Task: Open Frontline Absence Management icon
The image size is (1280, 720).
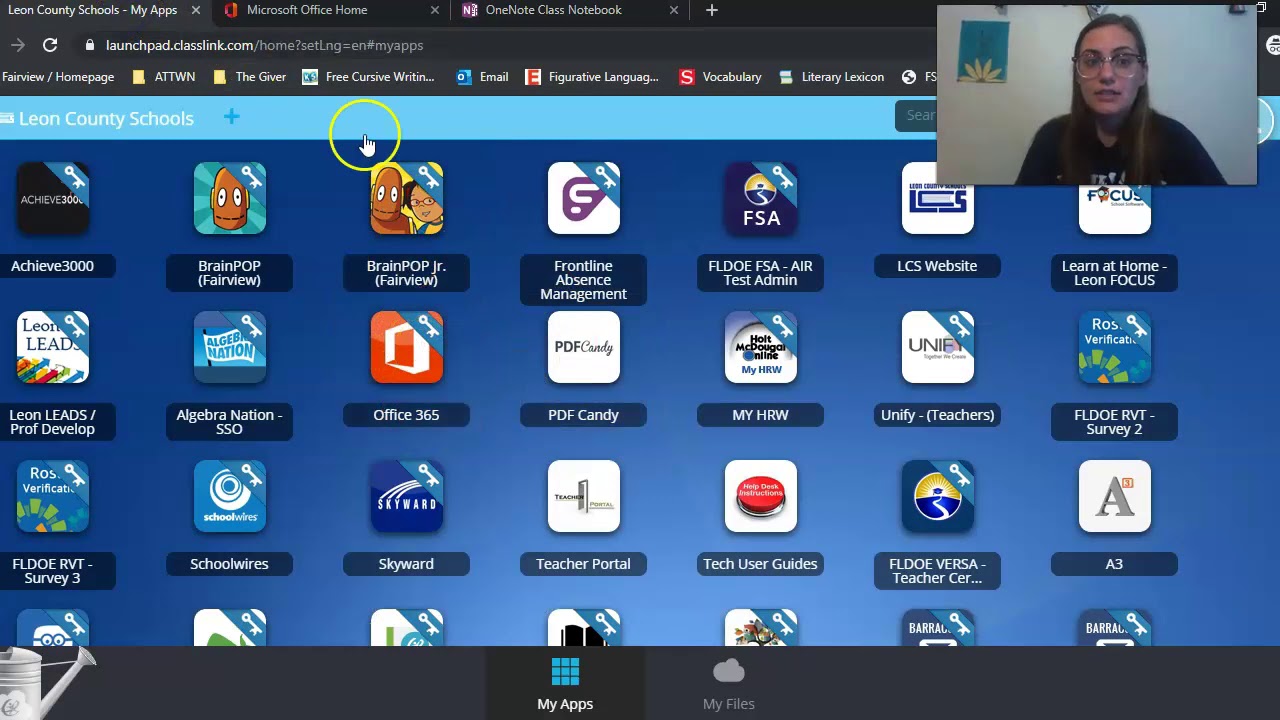Action: pos(583,198)
